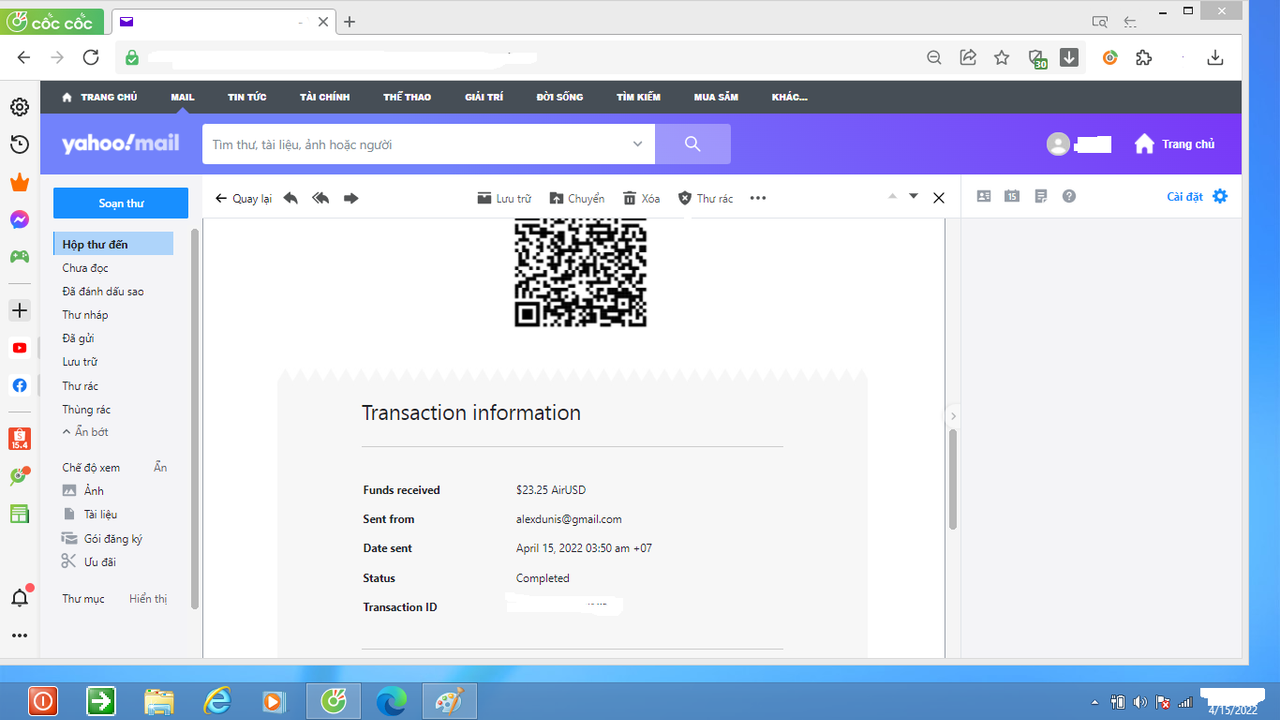Share page using share icon in address bar

pyautogui.click(x=968, y=58)
